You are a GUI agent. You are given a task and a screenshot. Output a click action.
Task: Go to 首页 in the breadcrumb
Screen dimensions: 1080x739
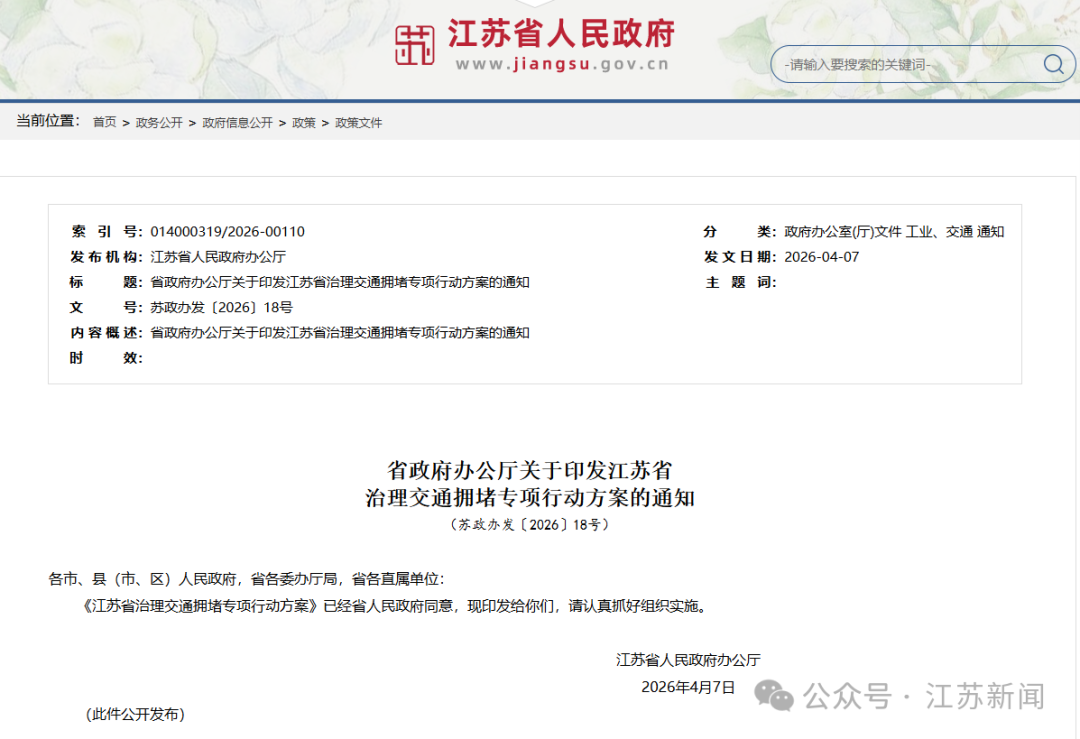click(104, 123)
